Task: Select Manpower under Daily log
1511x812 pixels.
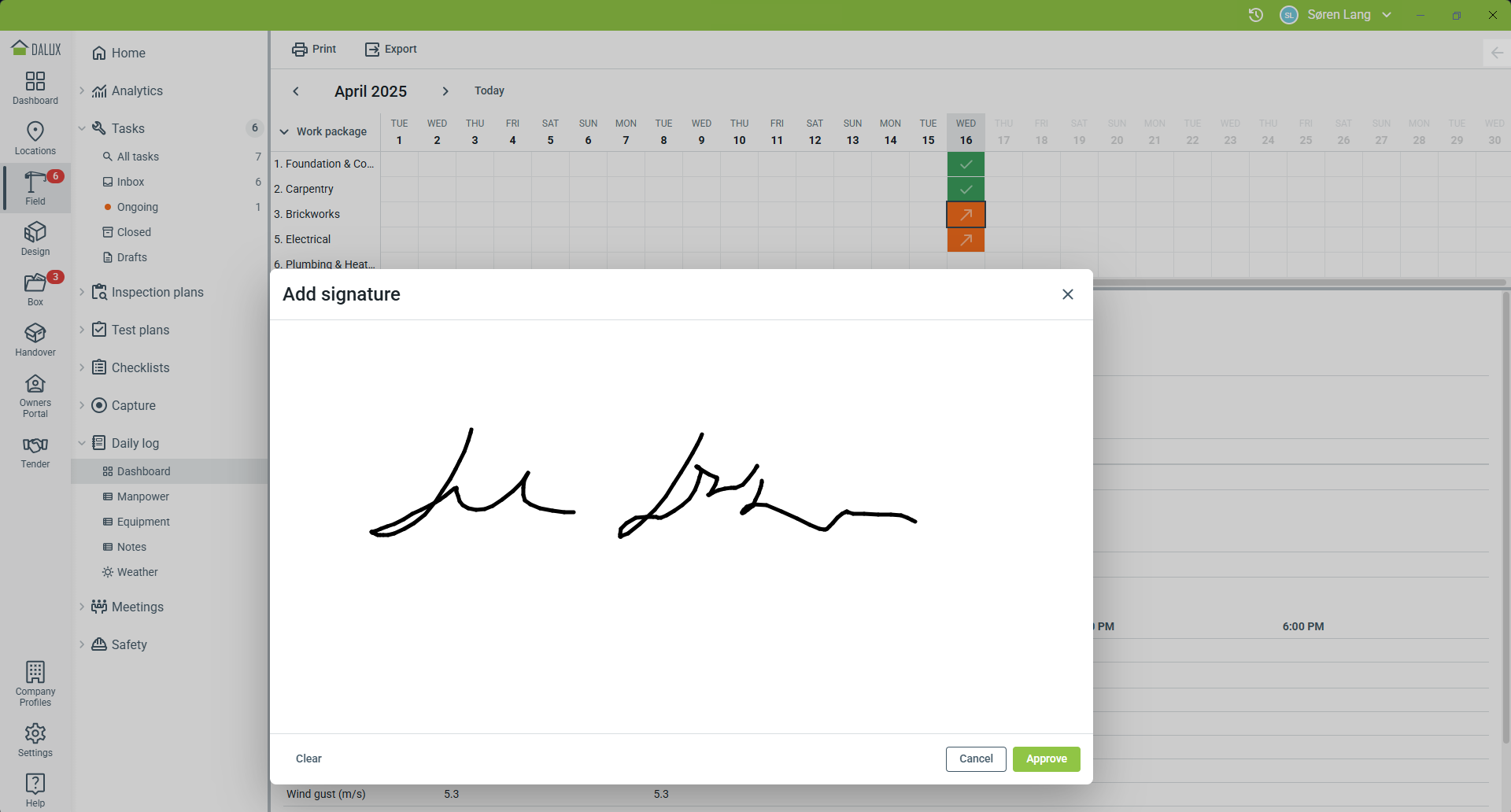Action: (x=143, y=496)
